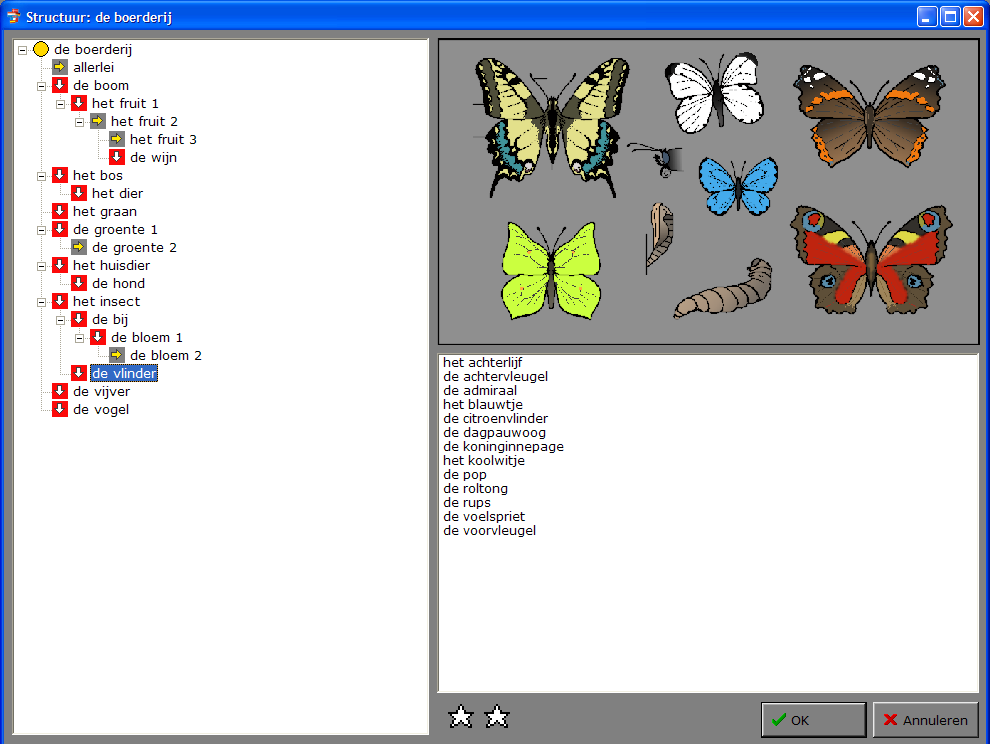This screenshot has width=990, height=744.
Task: Click the yellow arrow icon beside het fruit 3
Action: [117, 139]
